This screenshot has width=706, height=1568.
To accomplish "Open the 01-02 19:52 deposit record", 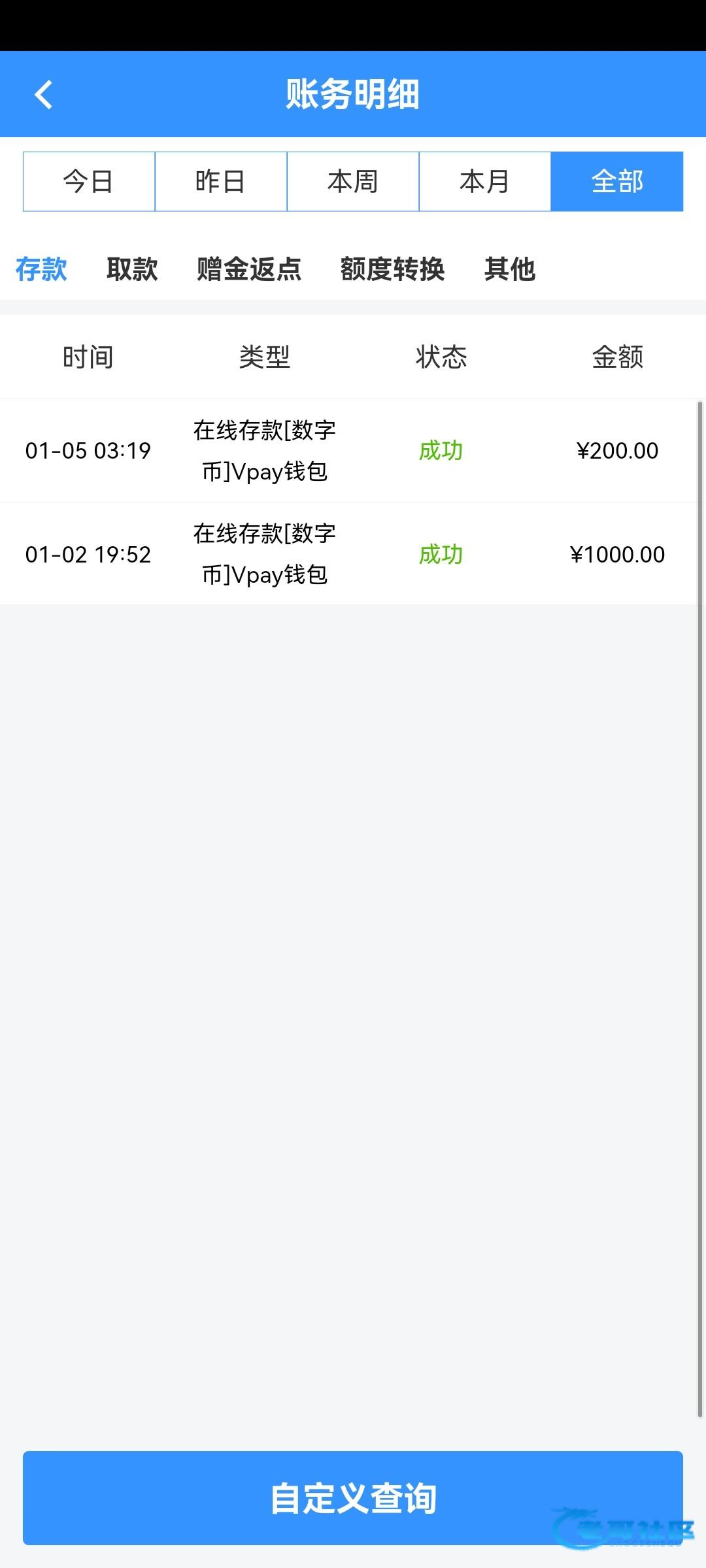I will (x=88, y=555).
